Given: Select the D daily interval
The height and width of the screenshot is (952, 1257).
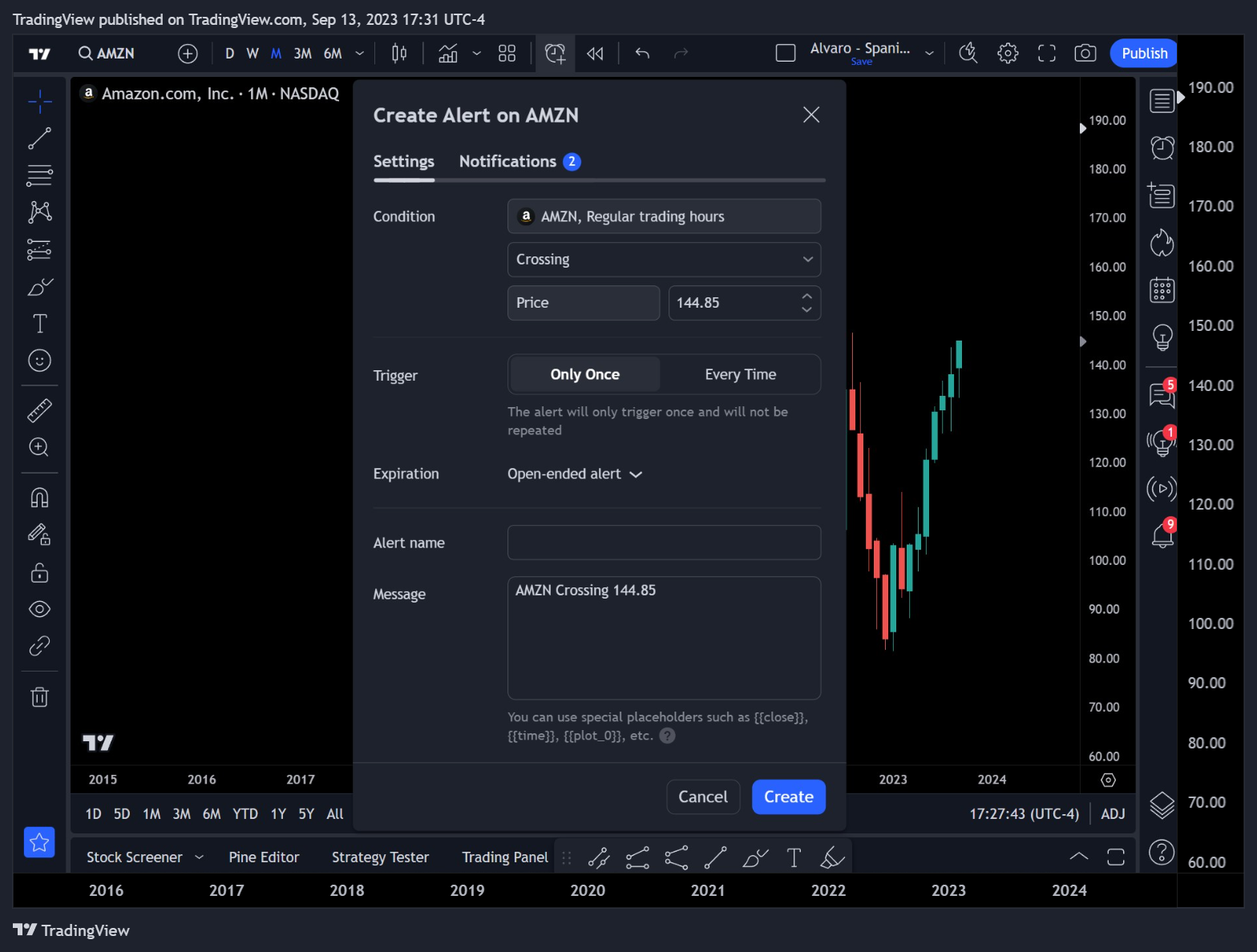Looking at the screenshot, I should (x=230, y=54).
